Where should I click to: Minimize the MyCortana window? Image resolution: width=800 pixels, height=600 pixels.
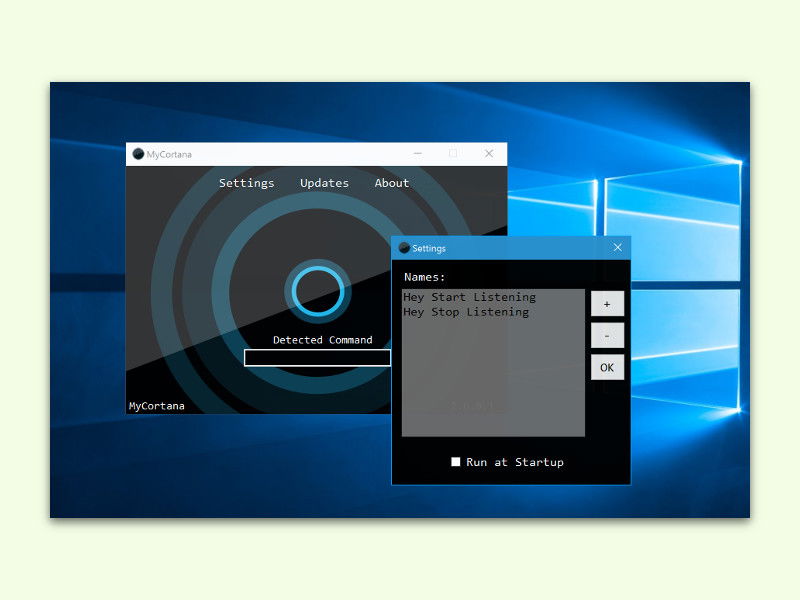click(418, 154)
